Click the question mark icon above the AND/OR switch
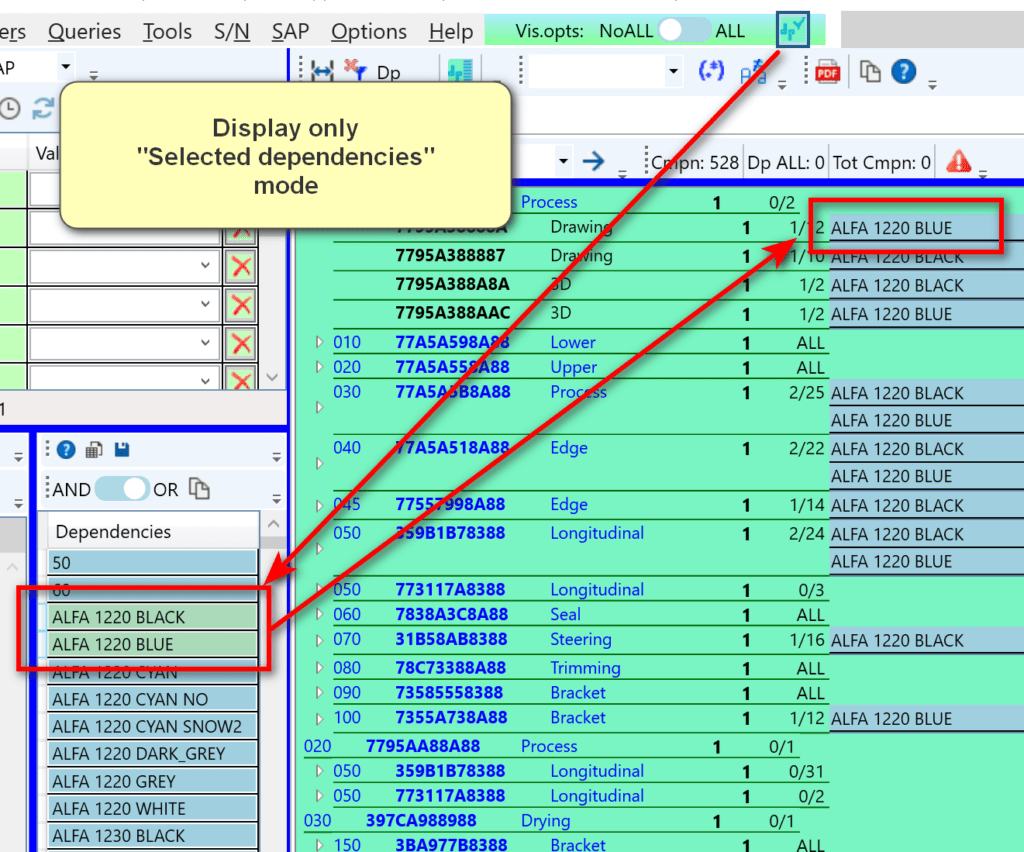 [66, 450]
